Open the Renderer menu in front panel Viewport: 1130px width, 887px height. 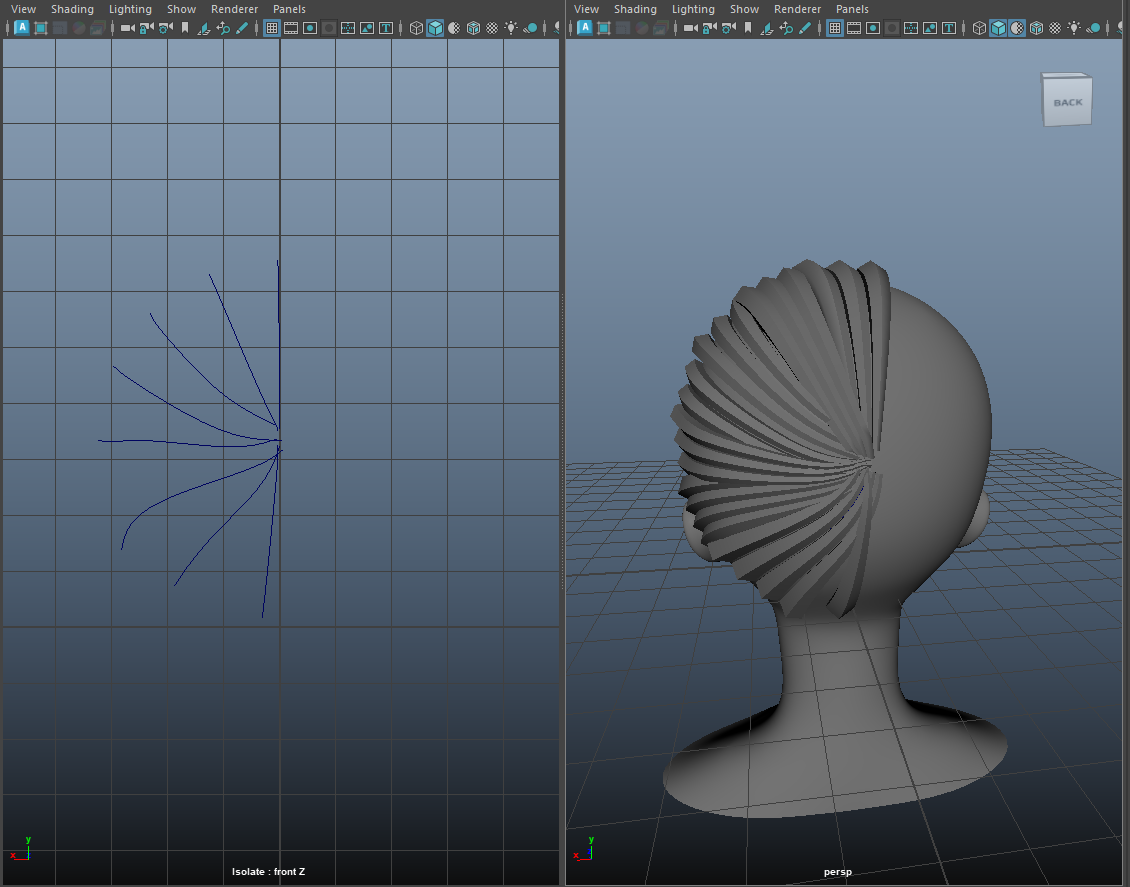coord(234,9)
